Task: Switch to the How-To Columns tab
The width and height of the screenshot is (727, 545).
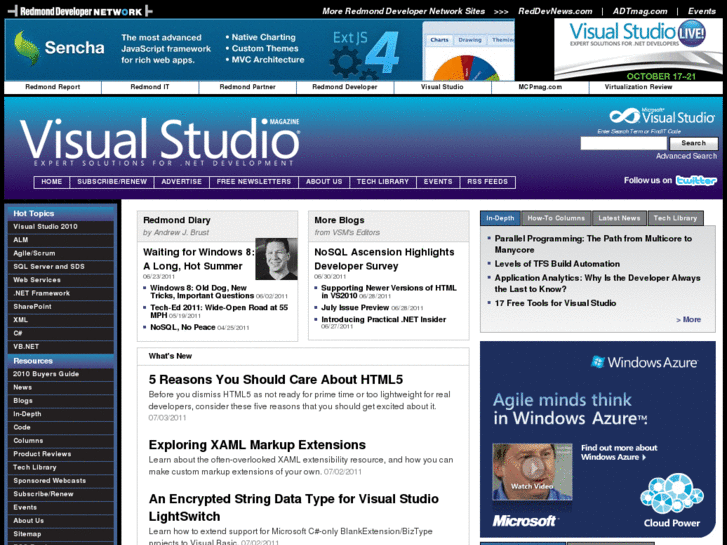Action: [x=556, y=218]
